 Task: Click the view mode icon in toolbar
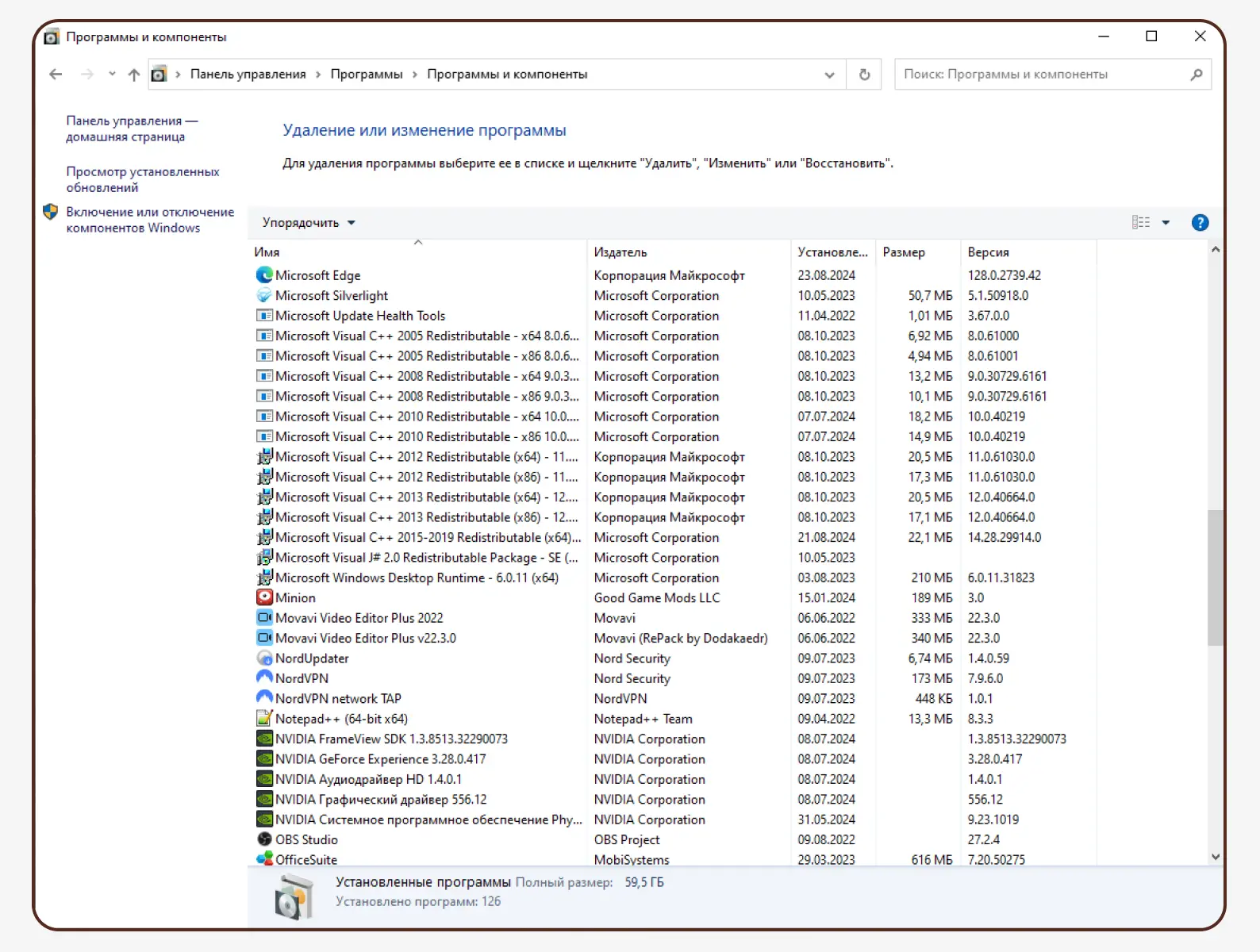tap(1141, 223)
